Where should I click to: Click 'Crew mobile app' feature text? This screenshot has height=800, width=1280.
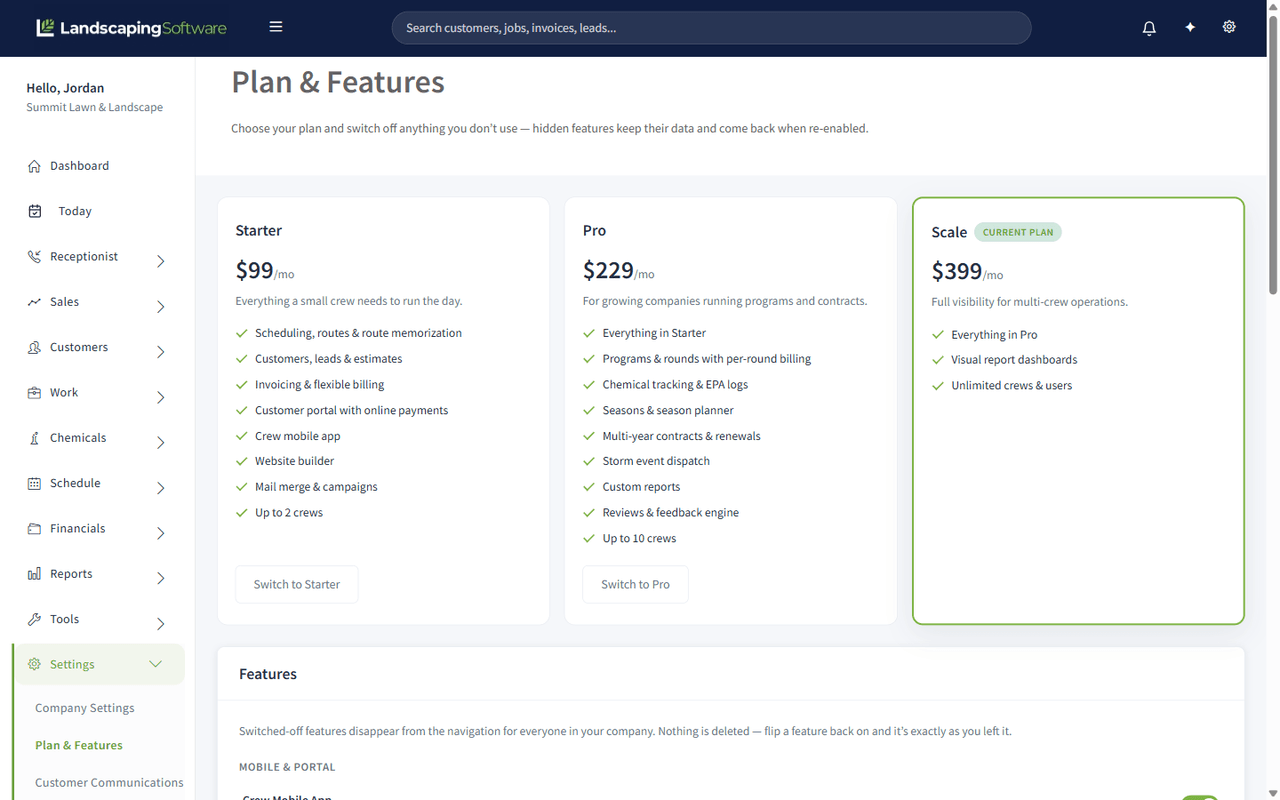(x=298, y=436)
